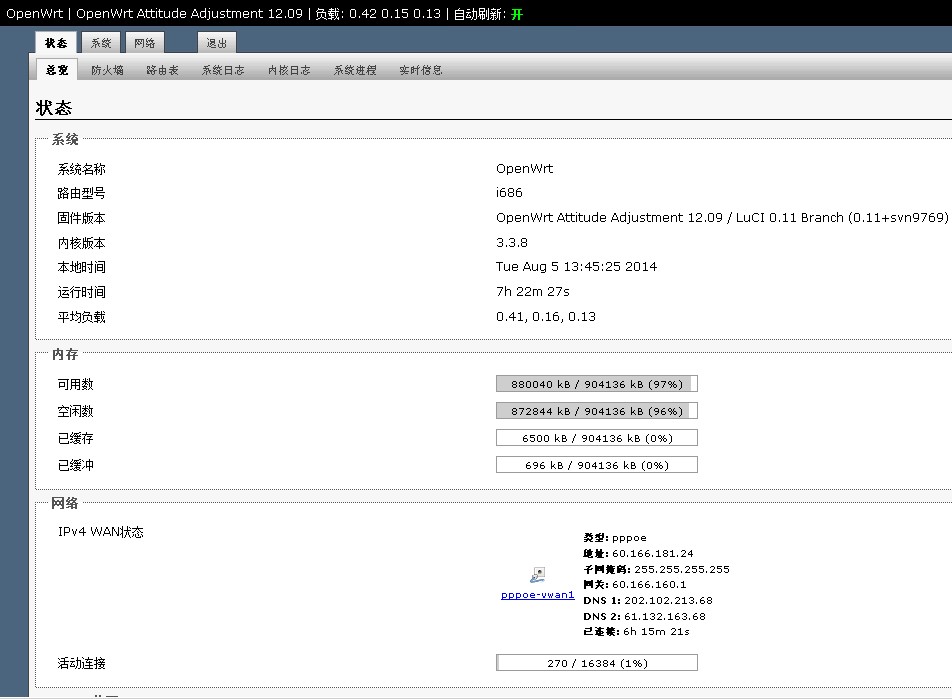The height and width of the screenshot is (699, 952).
Task: Click average load 0.41, 0.16, 0.13
Action: tap(546, 316)
